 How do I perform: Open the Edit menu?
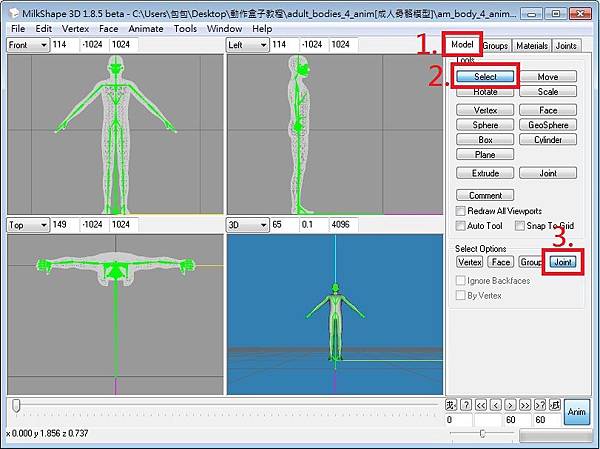point(44,29)
